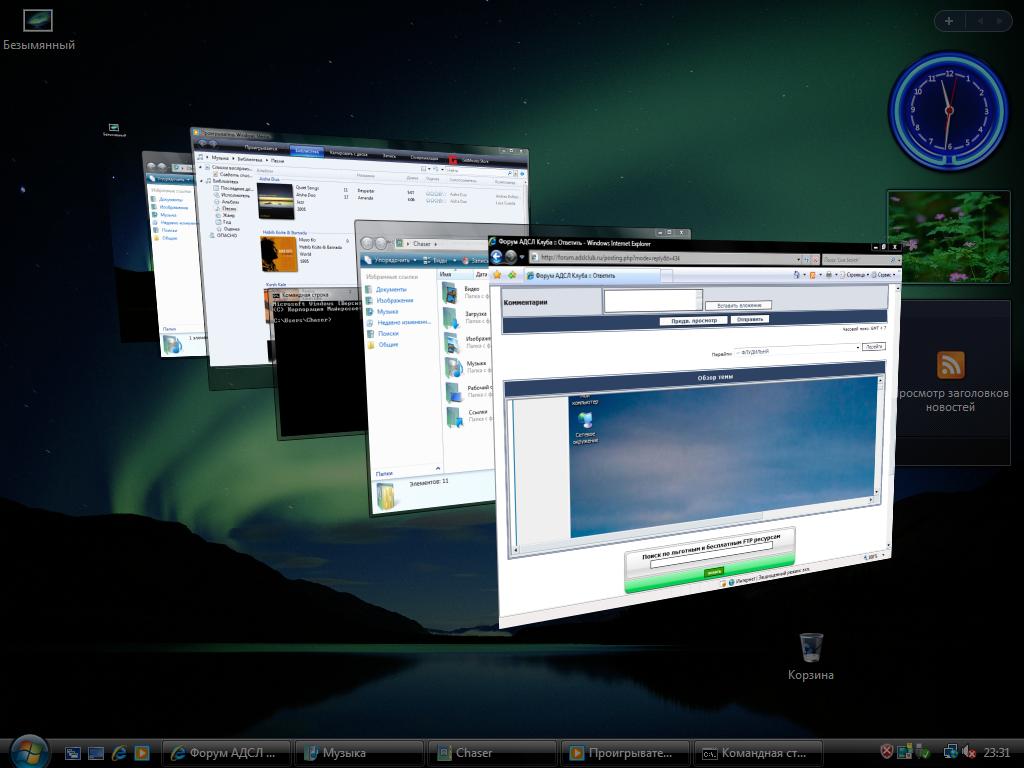Click the Windows Start orb
Screen dimensions: 1024x768
pyautogui.click(x=28, y=750)
